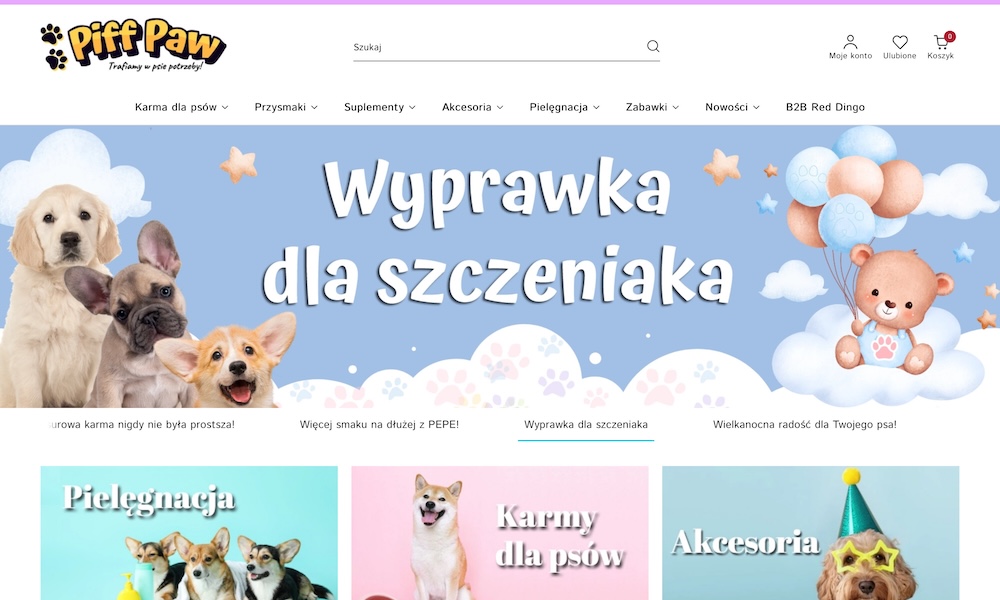Screen dimensions: 1000x600
Task: Expand the Zabawki menu
Action: [652, 107]
